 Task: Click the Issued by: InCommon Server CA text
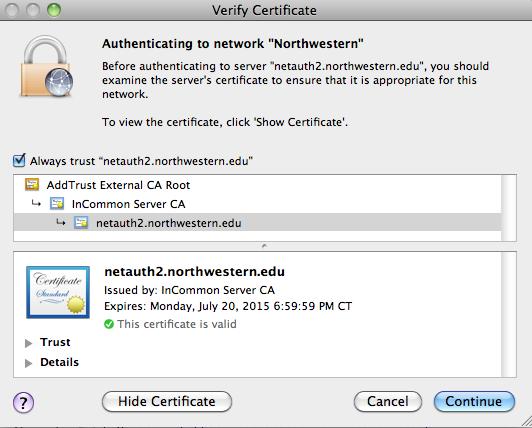(x=189, y=290)
